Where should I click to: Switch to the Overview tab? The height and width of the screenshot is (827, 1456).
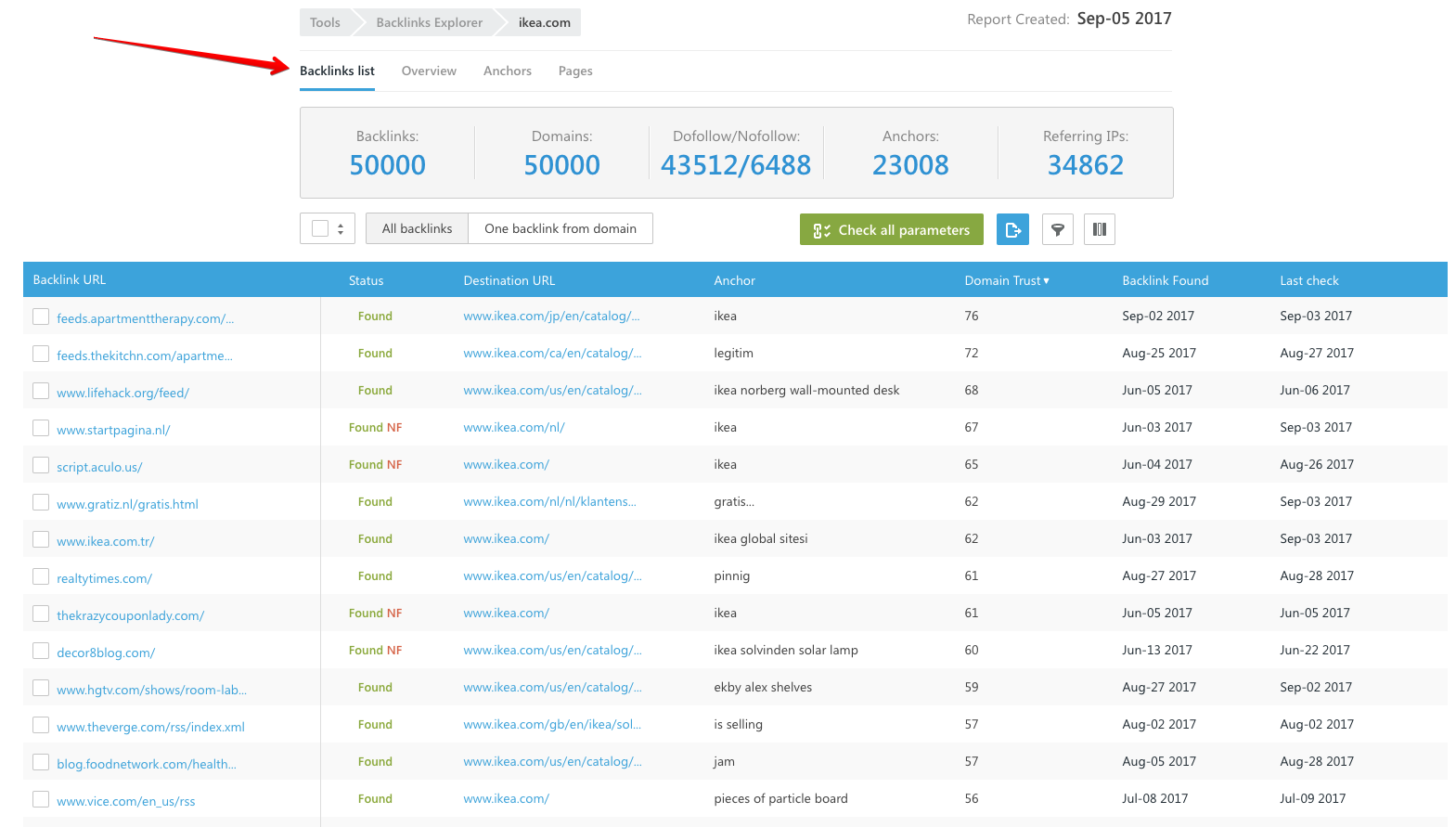(429, 71)
